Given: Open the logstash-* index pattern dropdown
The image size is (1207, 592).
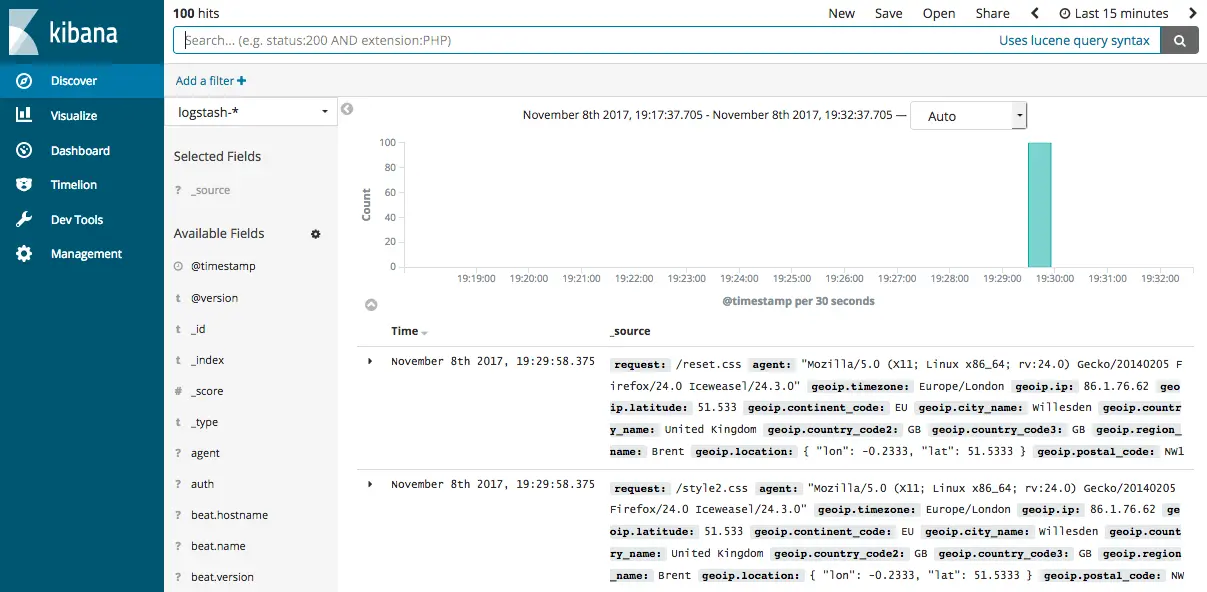Looking at the screenshot, I should pos(251,112).
